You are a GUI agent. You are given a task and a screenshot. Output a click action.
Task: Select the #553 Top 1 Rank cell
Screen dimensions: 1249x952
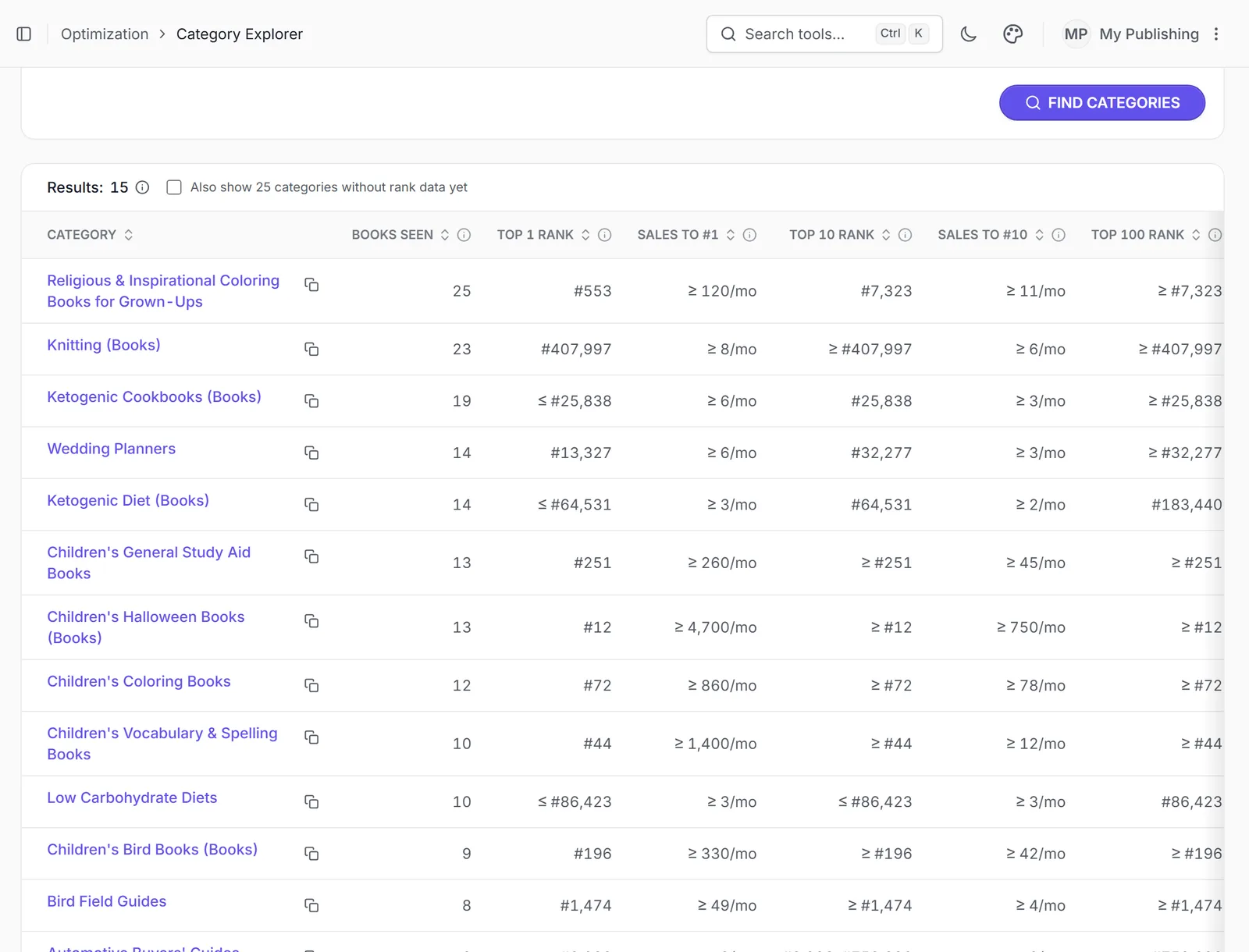592,291
